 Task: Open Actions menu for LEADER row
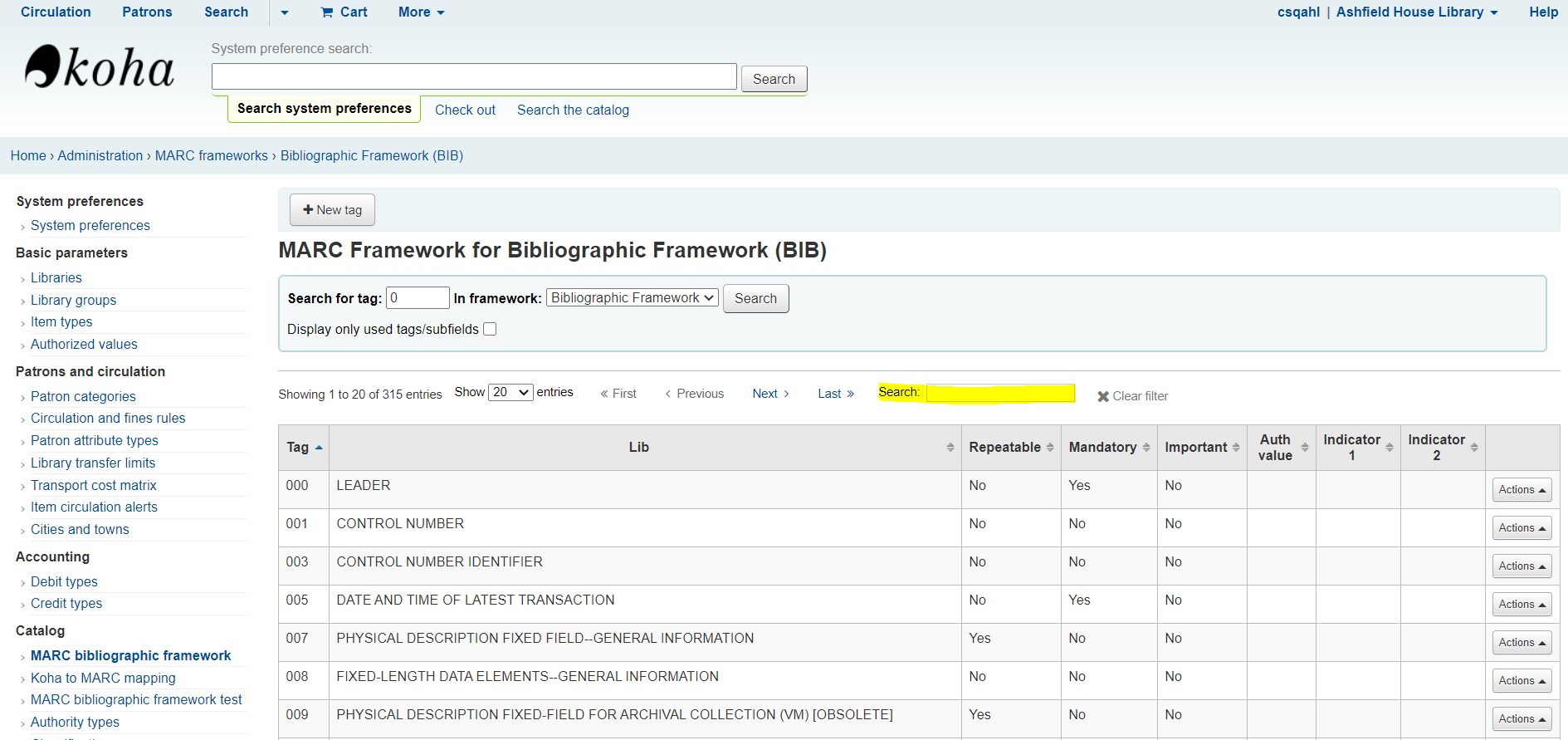point(1521,490)
